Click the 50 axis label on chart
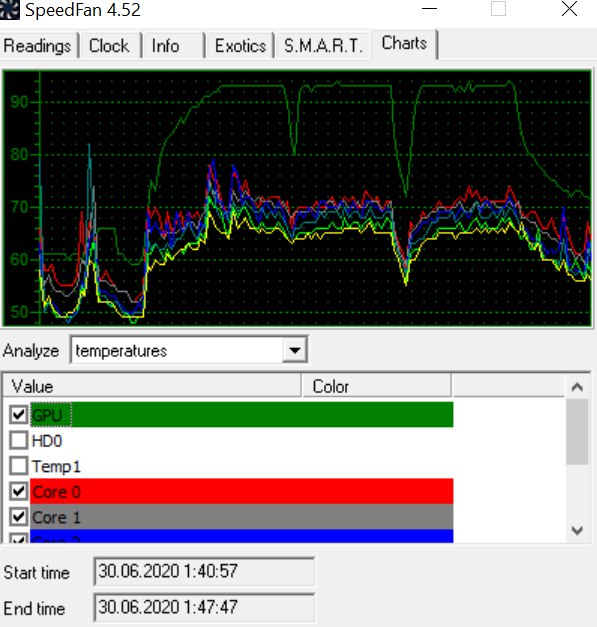This screenshot has height=627, width=597. (19, 312)
